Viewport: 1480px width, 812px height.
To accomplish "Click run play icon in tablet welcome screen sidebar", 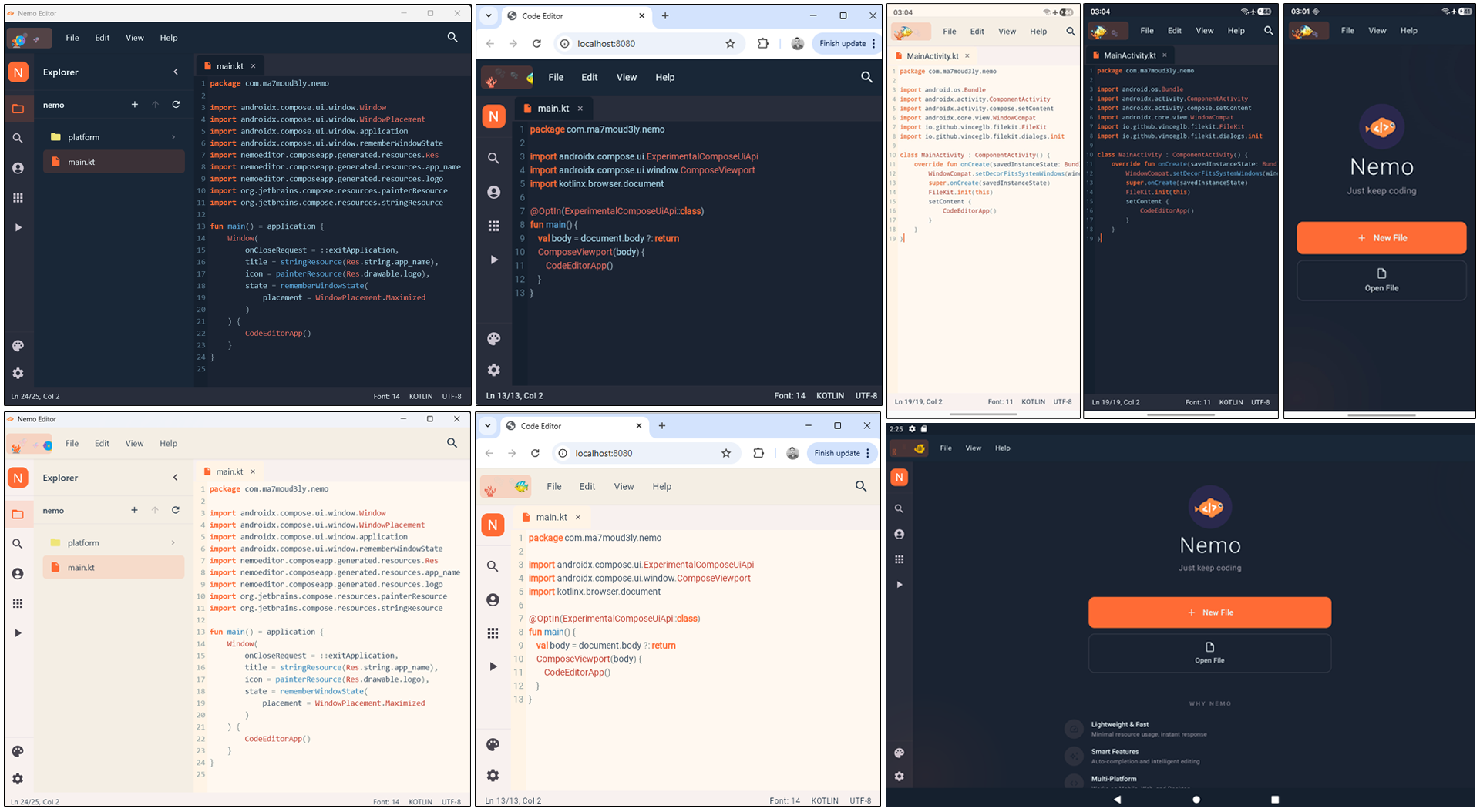I will (899, 585).
